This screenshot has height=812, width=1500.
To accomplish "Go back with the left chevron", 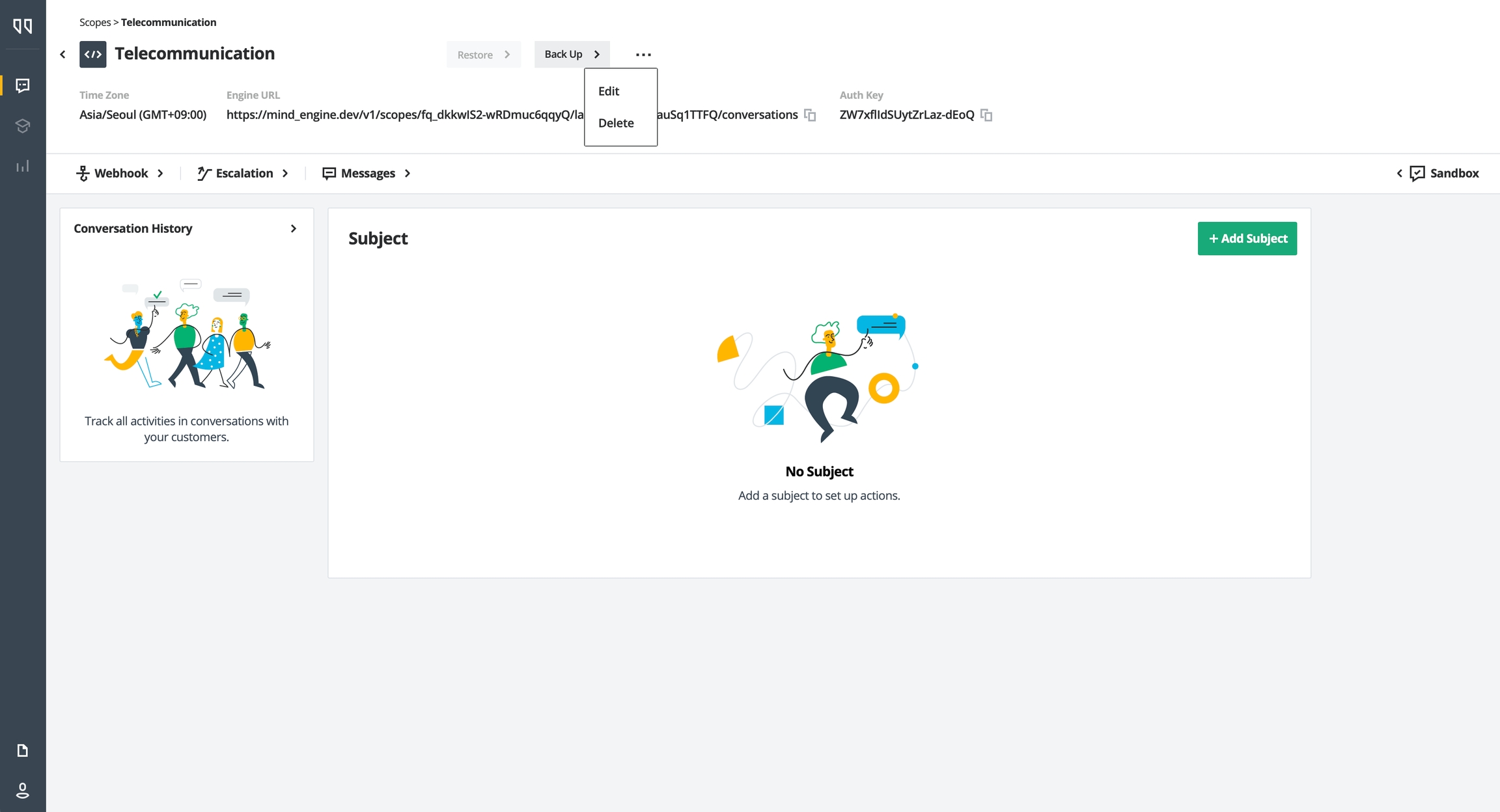I will 62,54.
